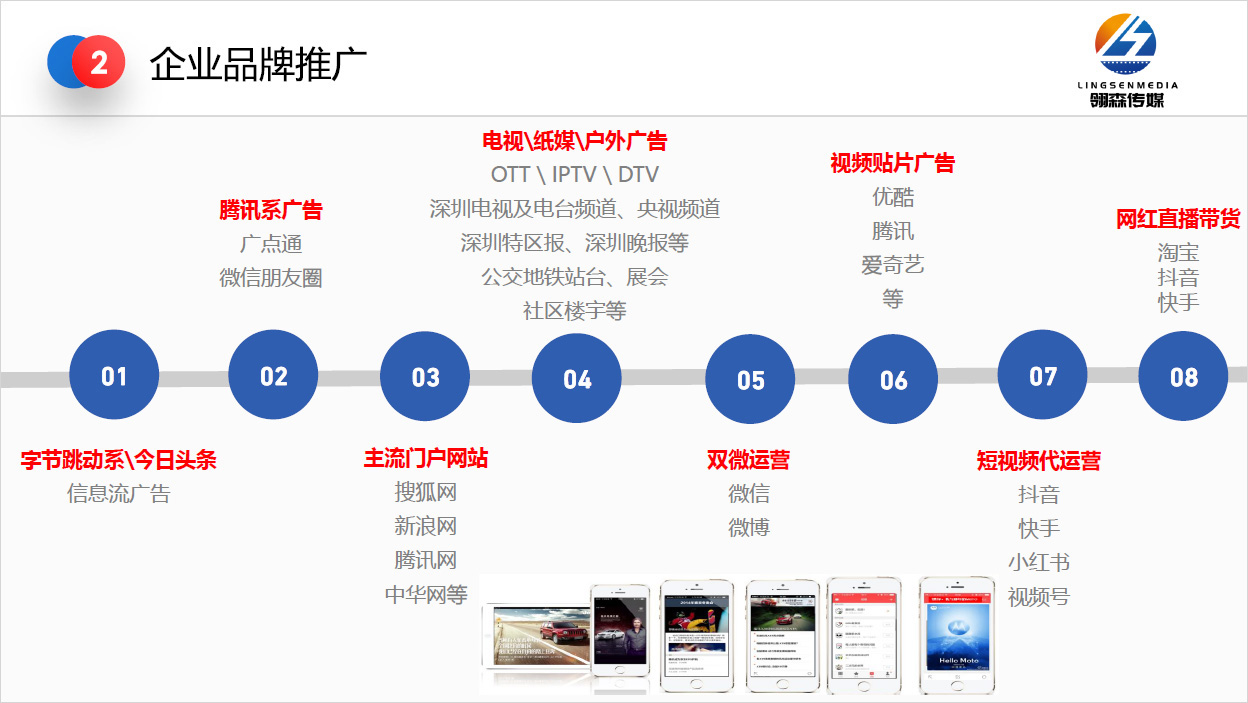Click the OTT \ IPTV \ DTV text line
The width and height of the screenshot is (1248, 703).
574,174
